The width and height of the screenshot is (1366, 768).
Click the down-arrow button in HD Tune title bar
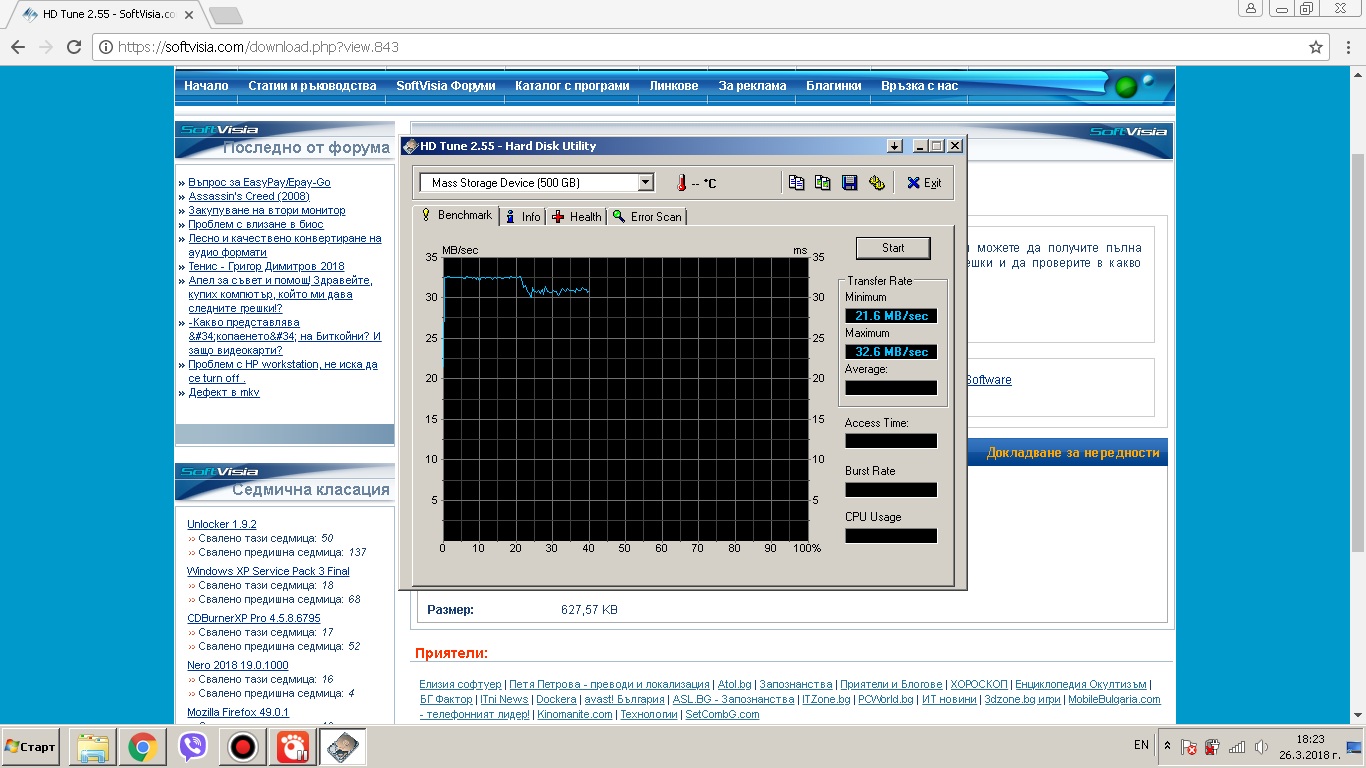tap(894, 146)
